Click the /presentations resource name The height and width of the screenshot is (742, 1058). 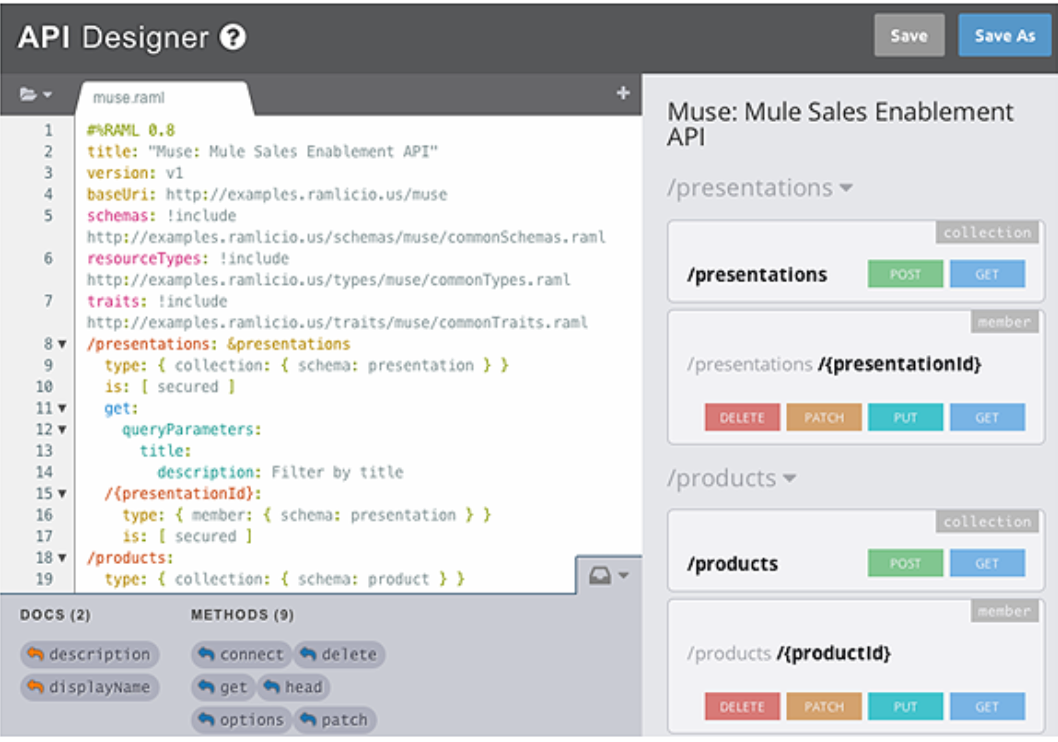(x=757, y=275)
